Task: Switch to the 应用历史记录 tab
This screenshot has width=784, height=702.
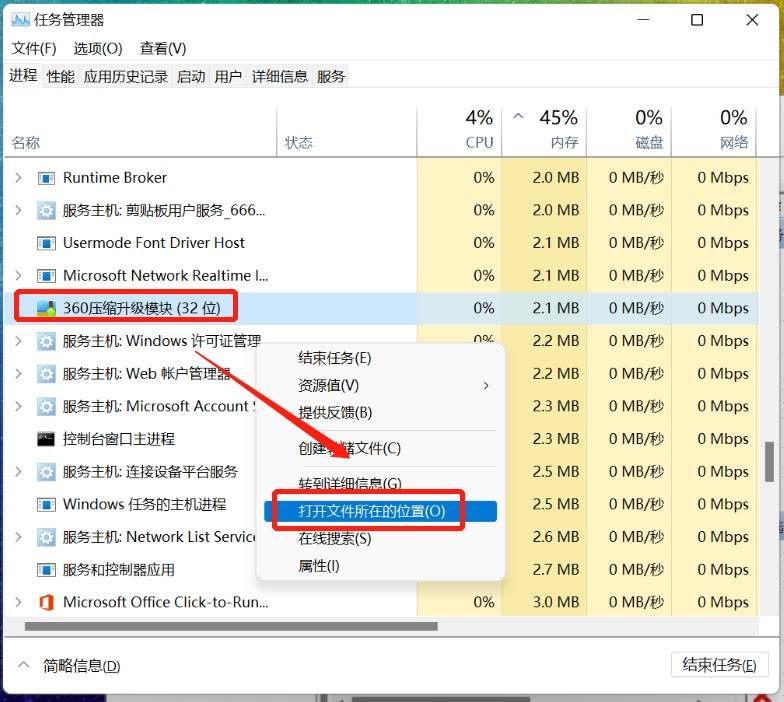Action: (x=126, y=76)
